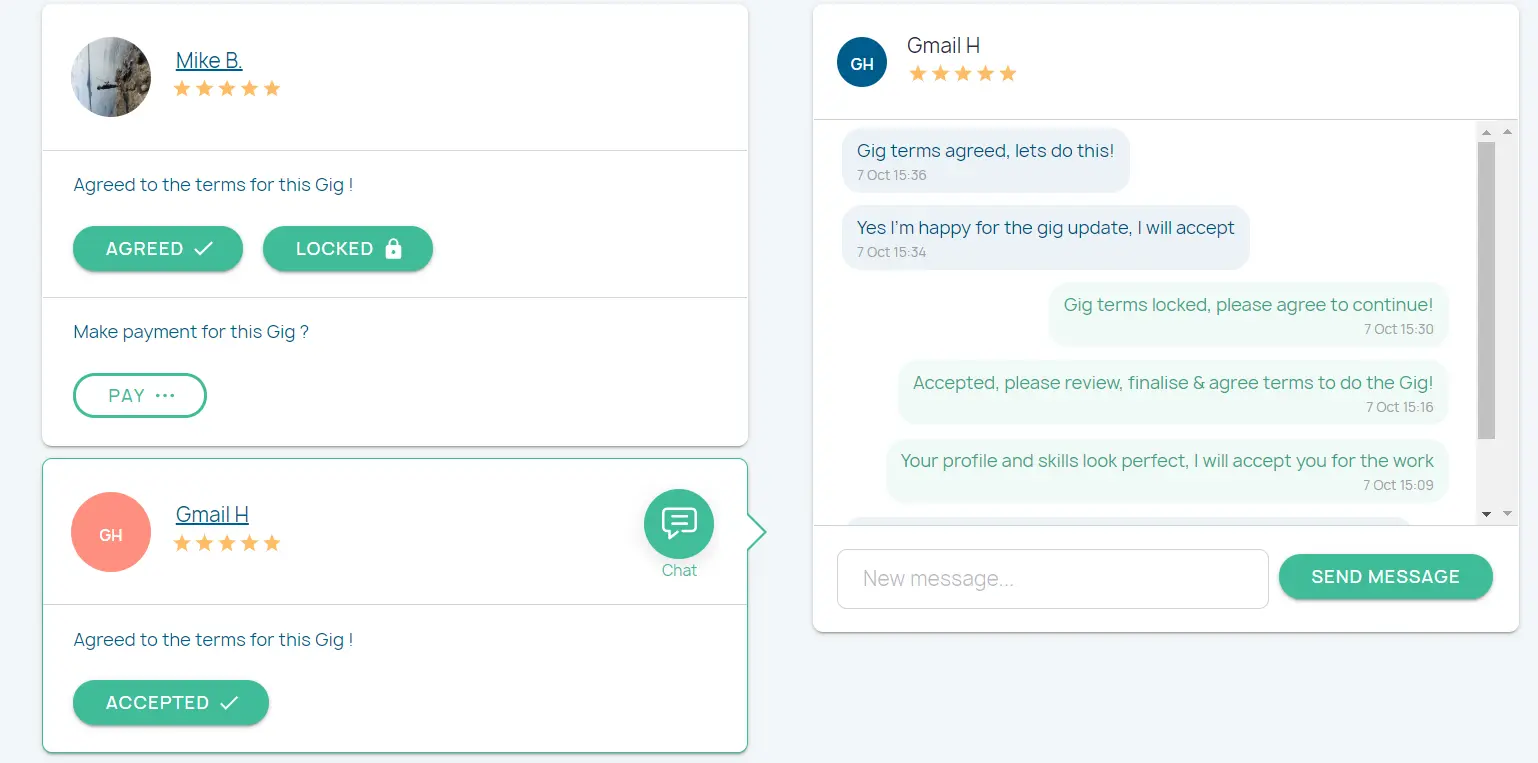Screen dimensions: 1538x763
Task: Click the chat scrollbar thumb
Action: (x=1485, y=290)
